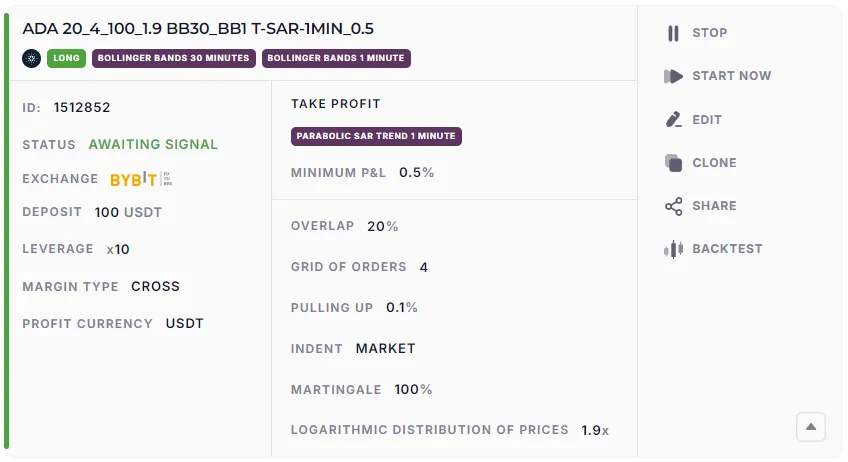Click the Edit pencil icon
848x462 pixels.
click(673, 120)
